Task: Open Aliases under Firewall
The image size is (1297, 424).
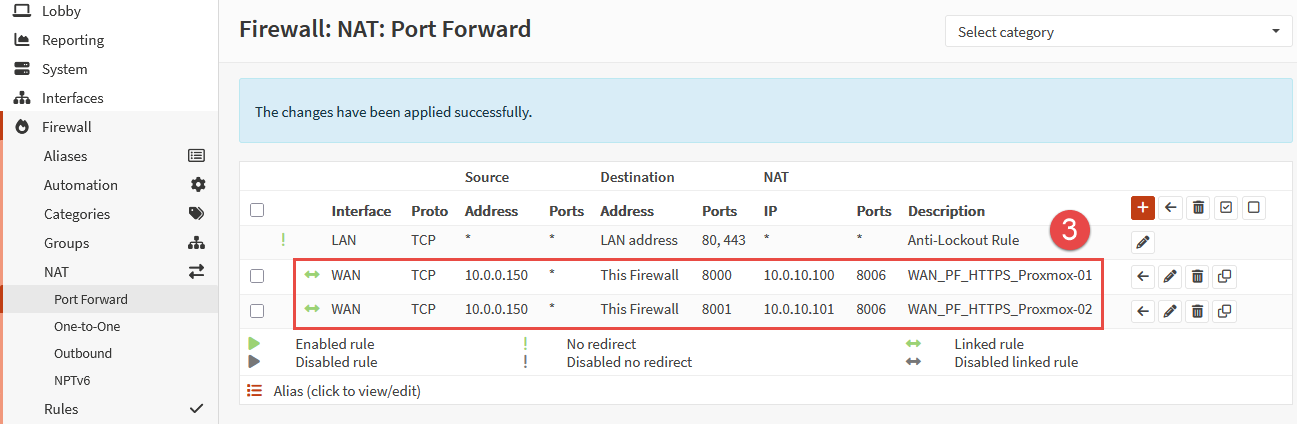Action: pos(65,156)
